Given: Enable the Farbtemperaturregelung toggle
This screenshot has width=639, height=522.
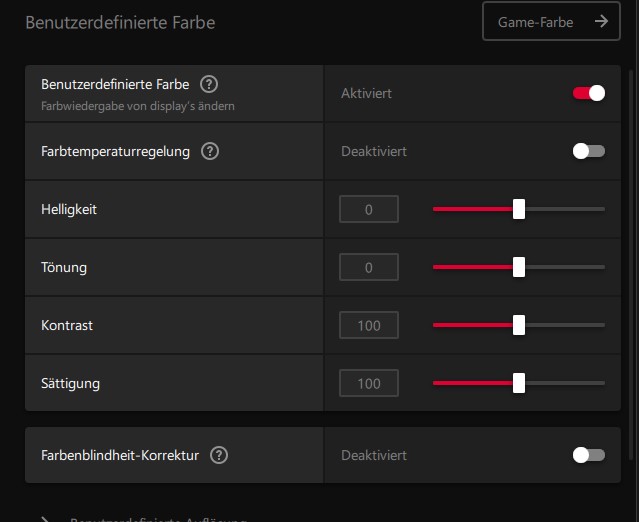Looking at the screenshot, I should click(x=589, y=151).
